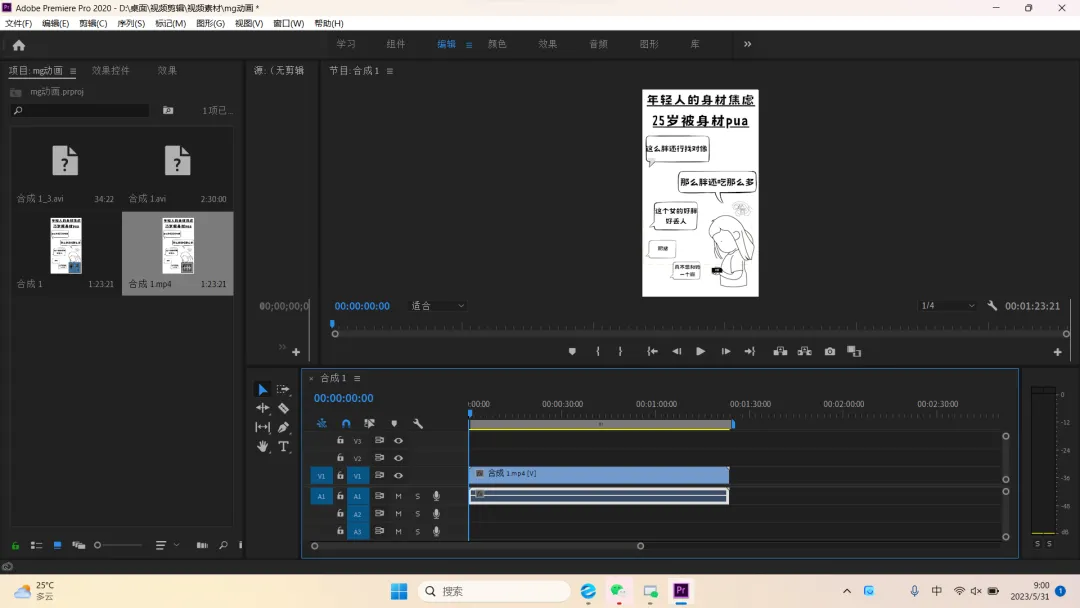Switch to the 效果控件 tab

point(110,70)
